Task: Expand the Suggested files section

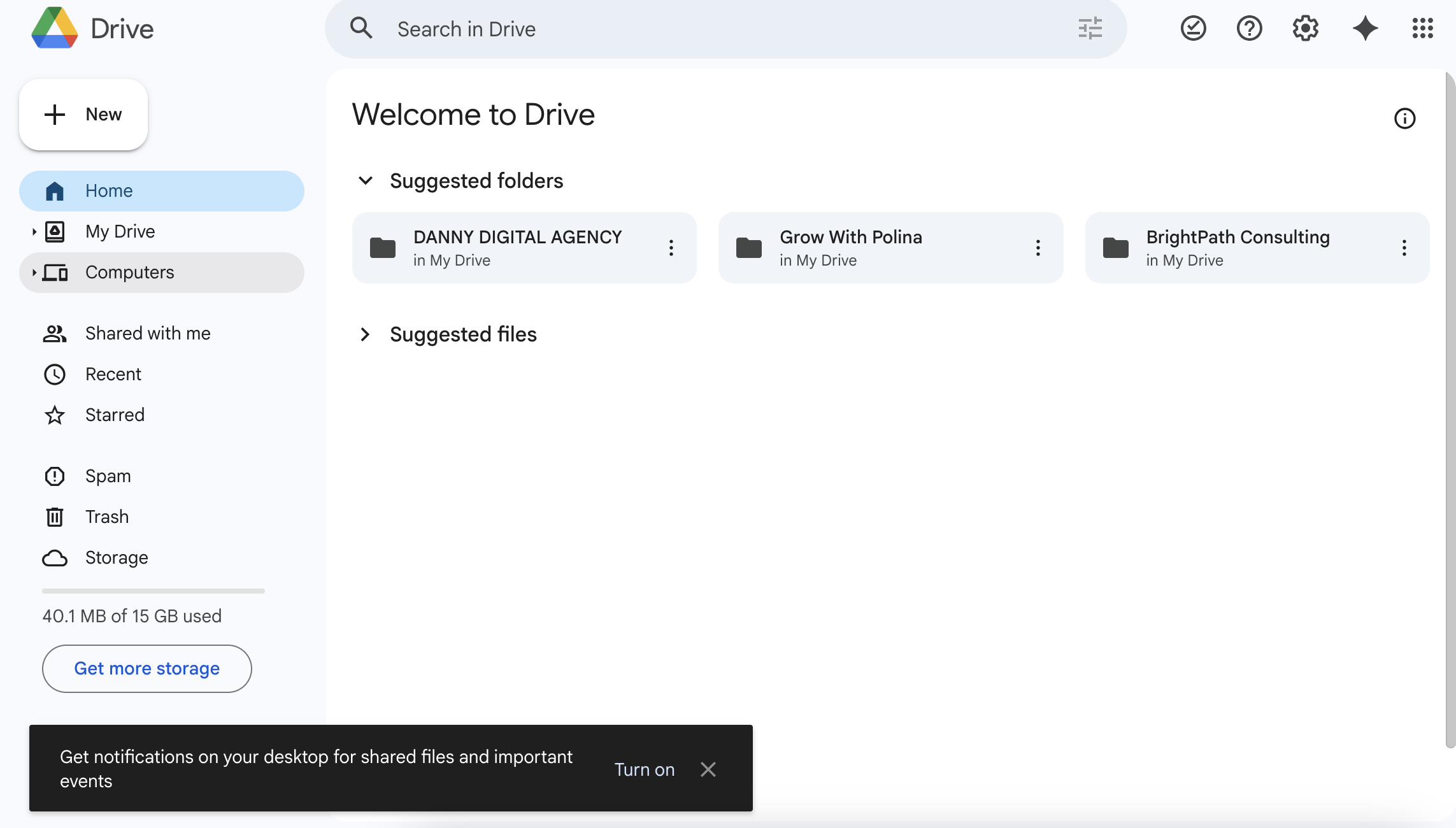Action: [365, 334]
